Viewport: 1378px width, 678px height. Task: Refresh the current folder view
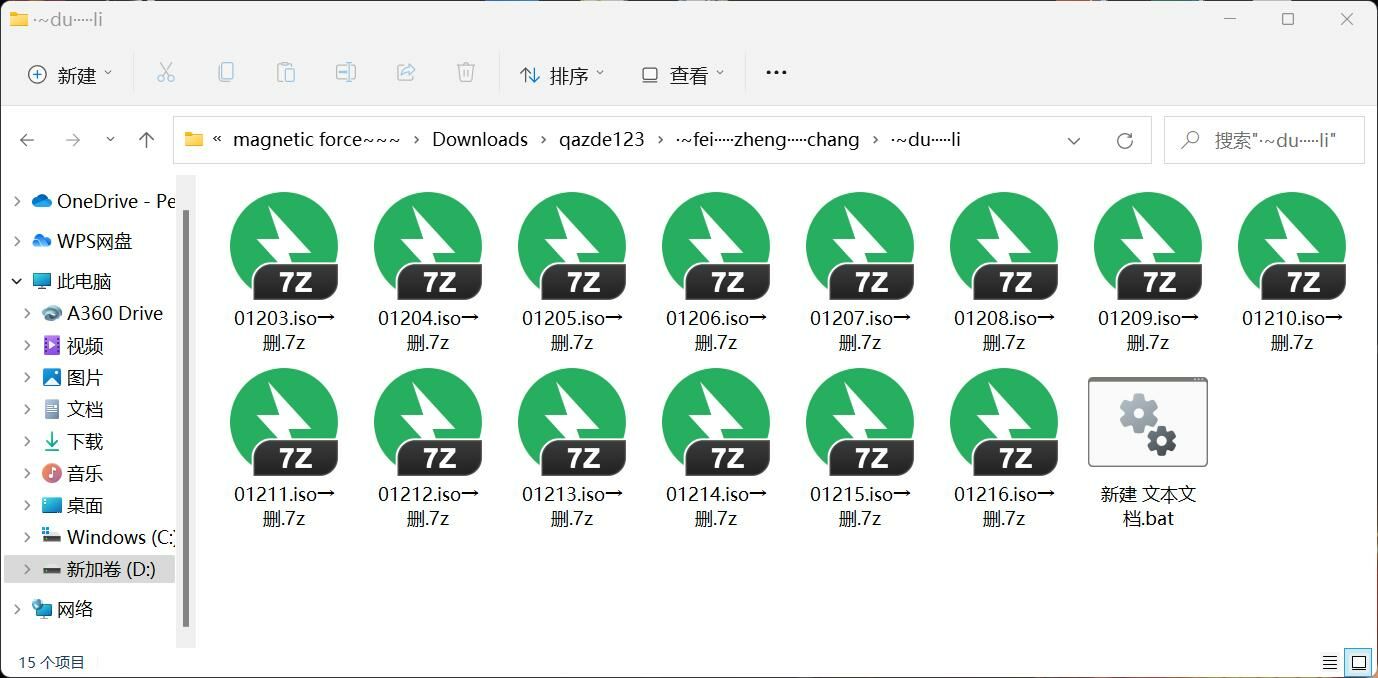[x=1125, y=140]
